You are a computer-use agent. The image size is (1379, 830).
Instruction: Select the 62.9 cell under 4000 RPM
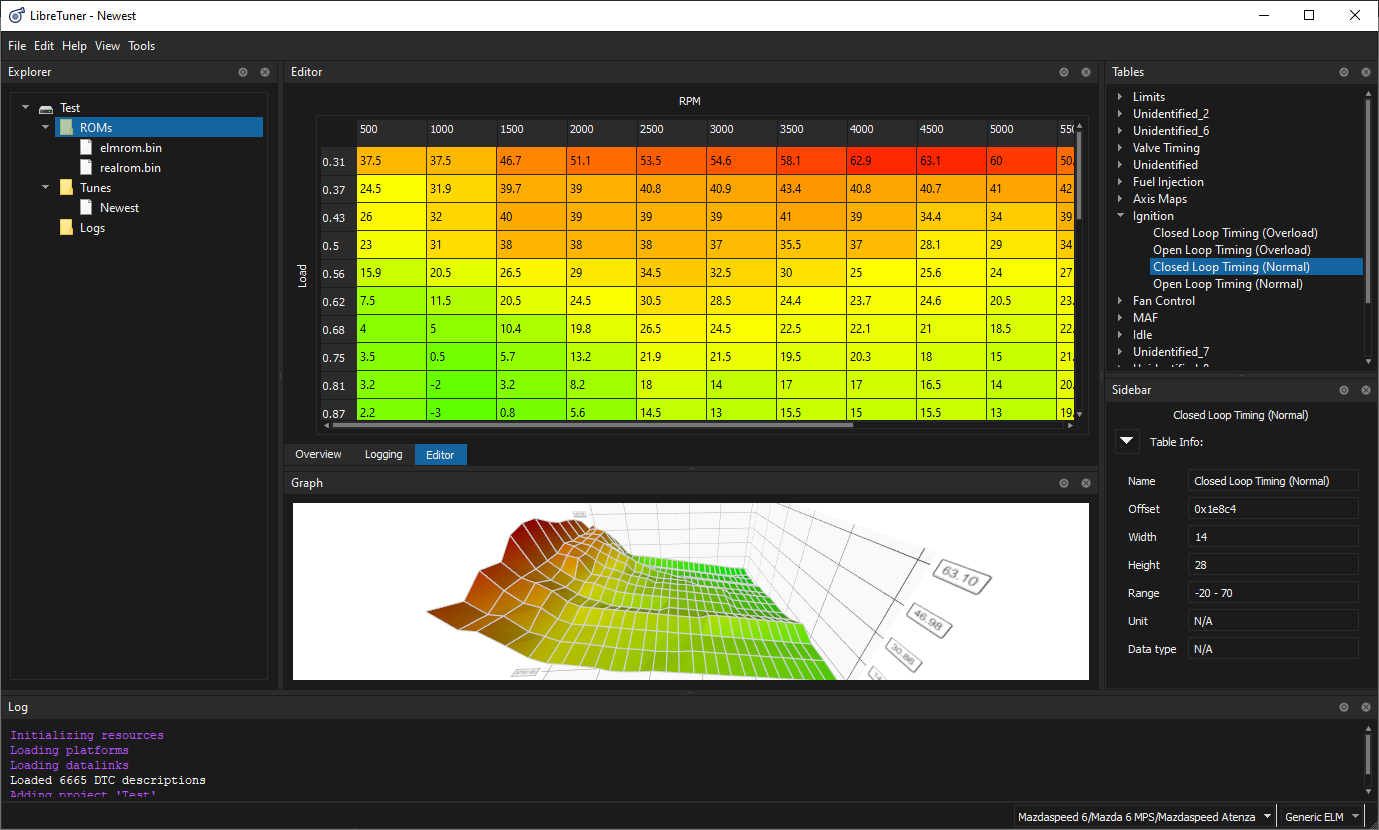(881, 161)
